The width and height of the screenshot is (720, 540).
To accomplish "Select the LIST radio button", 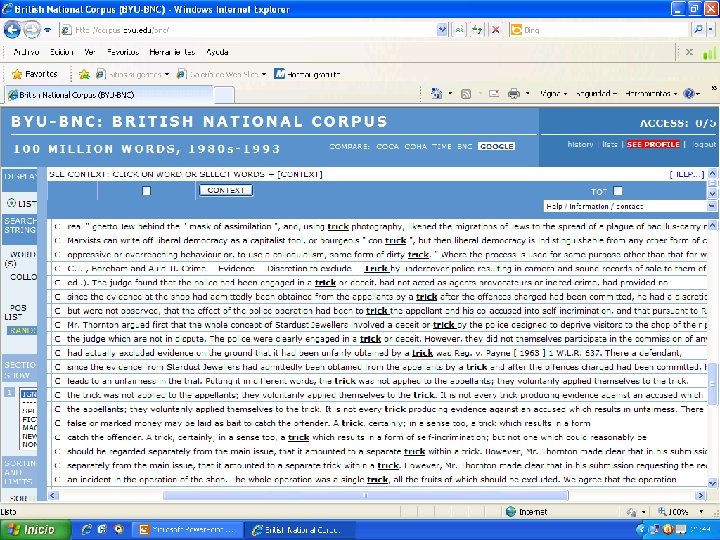I will [11, 202].
